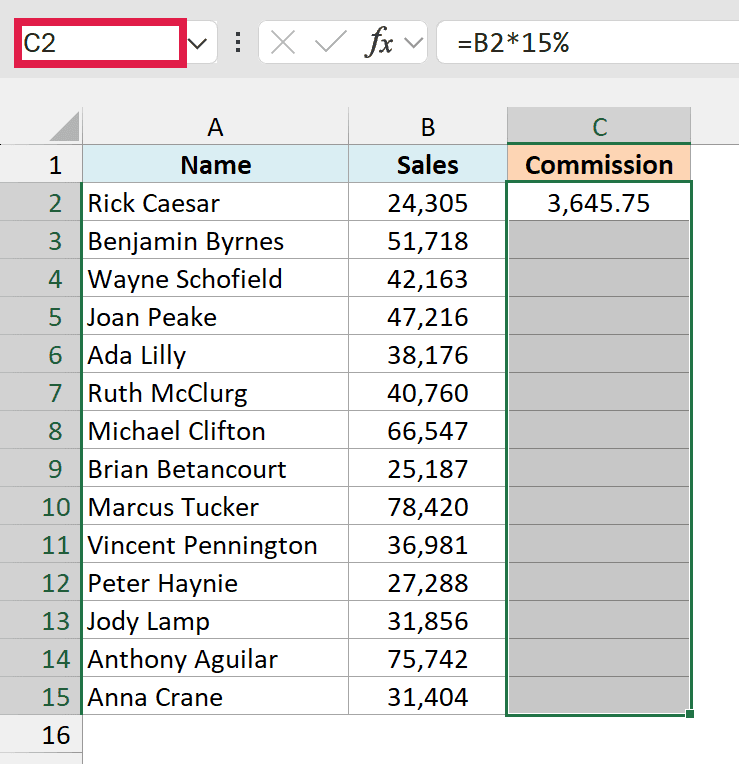This screenshot has width=739, height=764.
Task: Click sales value 38,176
Action: [428, 355]
